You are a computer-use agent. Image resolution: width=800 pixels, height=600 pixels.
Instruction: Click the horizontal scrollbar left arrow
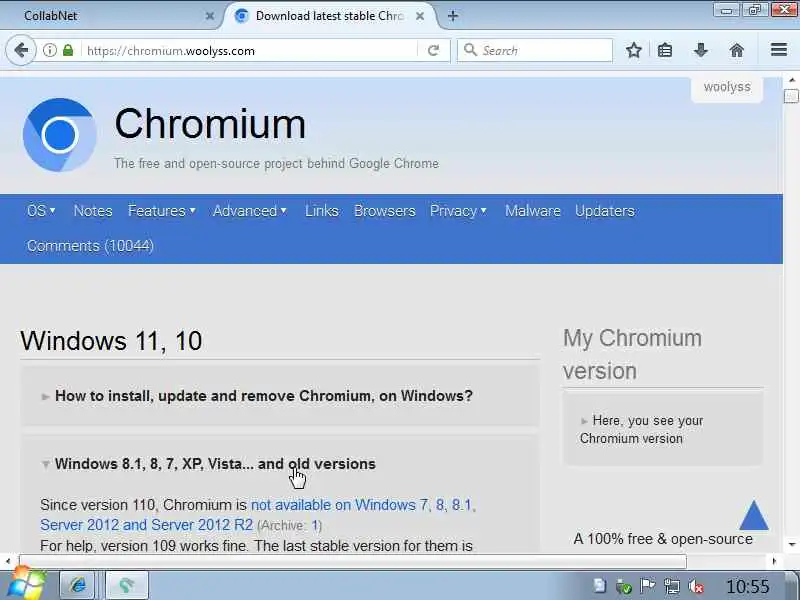click(8, 561)
